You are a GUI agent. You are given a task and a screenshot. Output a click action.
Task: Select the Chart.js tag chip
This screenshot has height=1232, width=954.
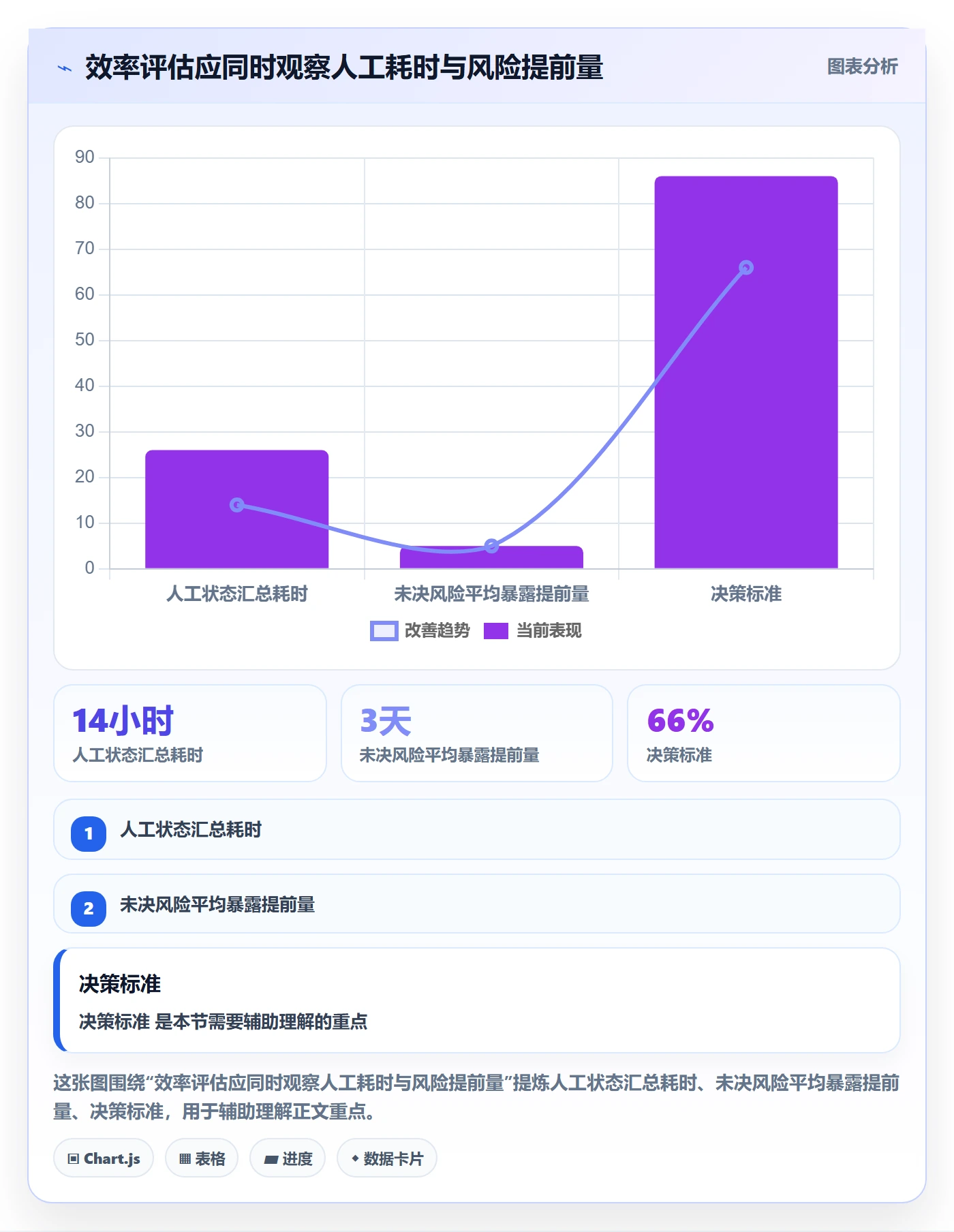click(104, 1158)
